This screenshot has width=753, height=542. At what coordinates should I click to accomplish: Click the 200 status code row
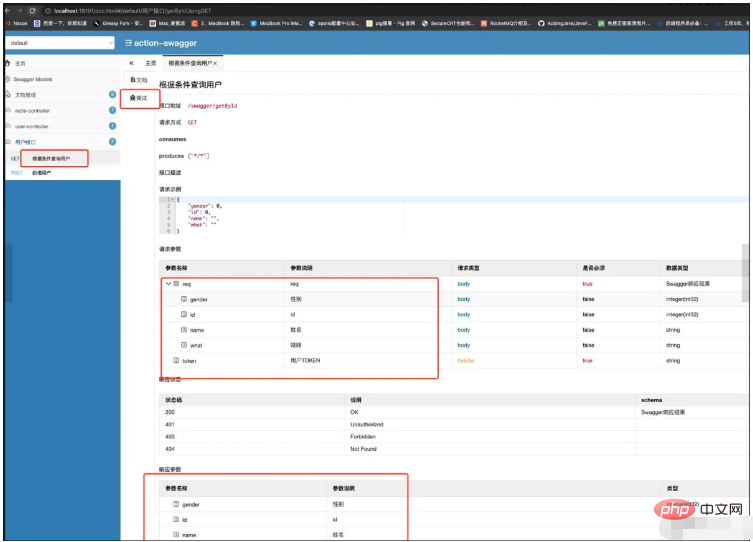(x=454, y=412)
